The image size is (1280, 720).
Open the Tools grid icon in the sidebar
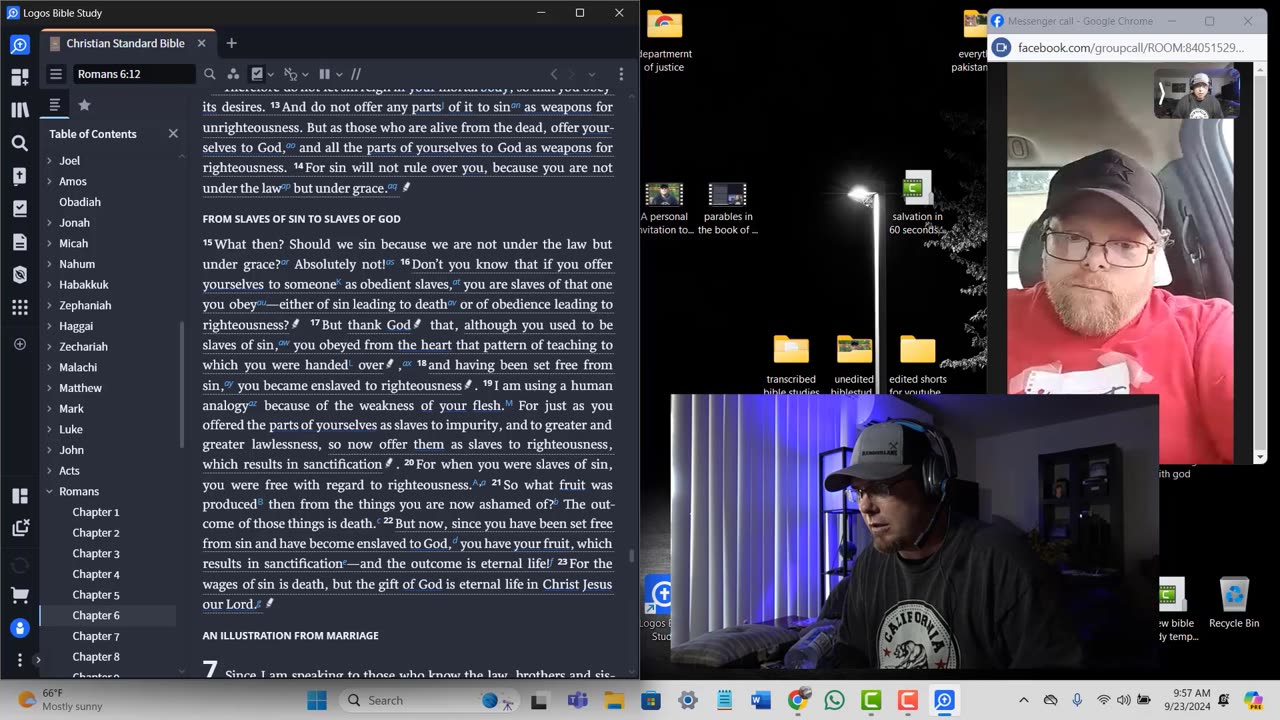(x=20, y=308)
